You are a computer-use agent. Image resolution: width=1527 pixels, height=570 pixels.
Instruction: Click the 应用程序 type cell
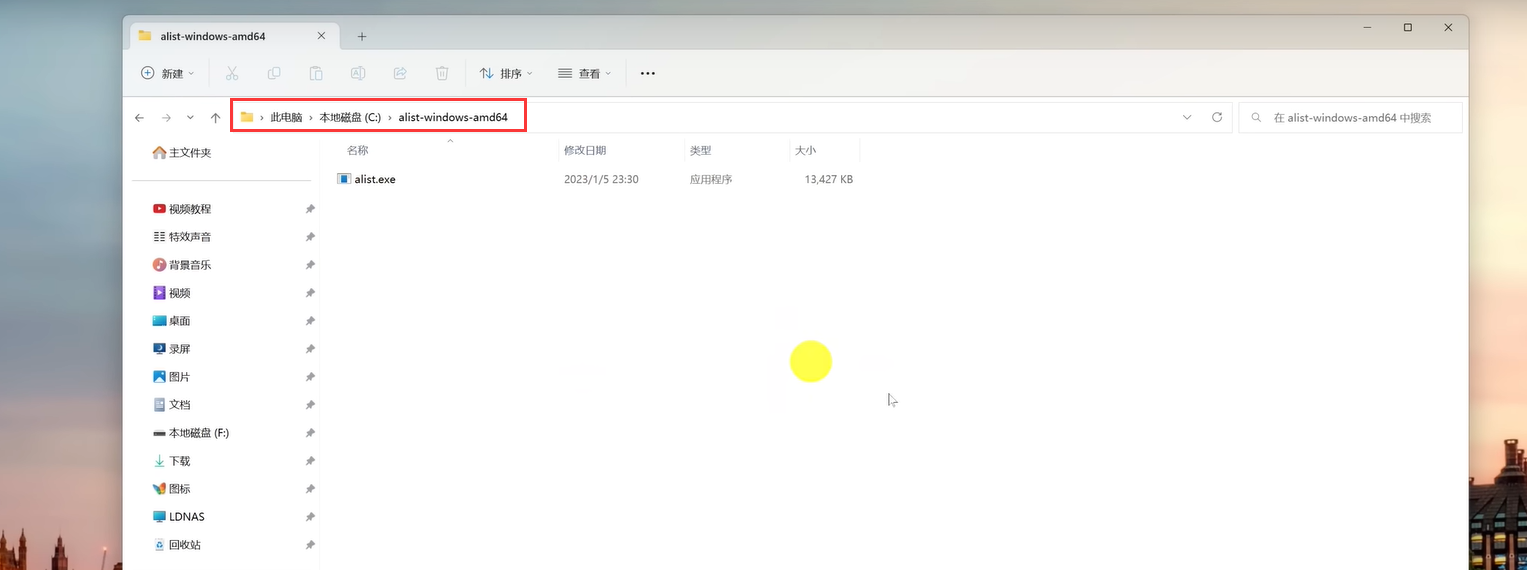tap(711, 179)
